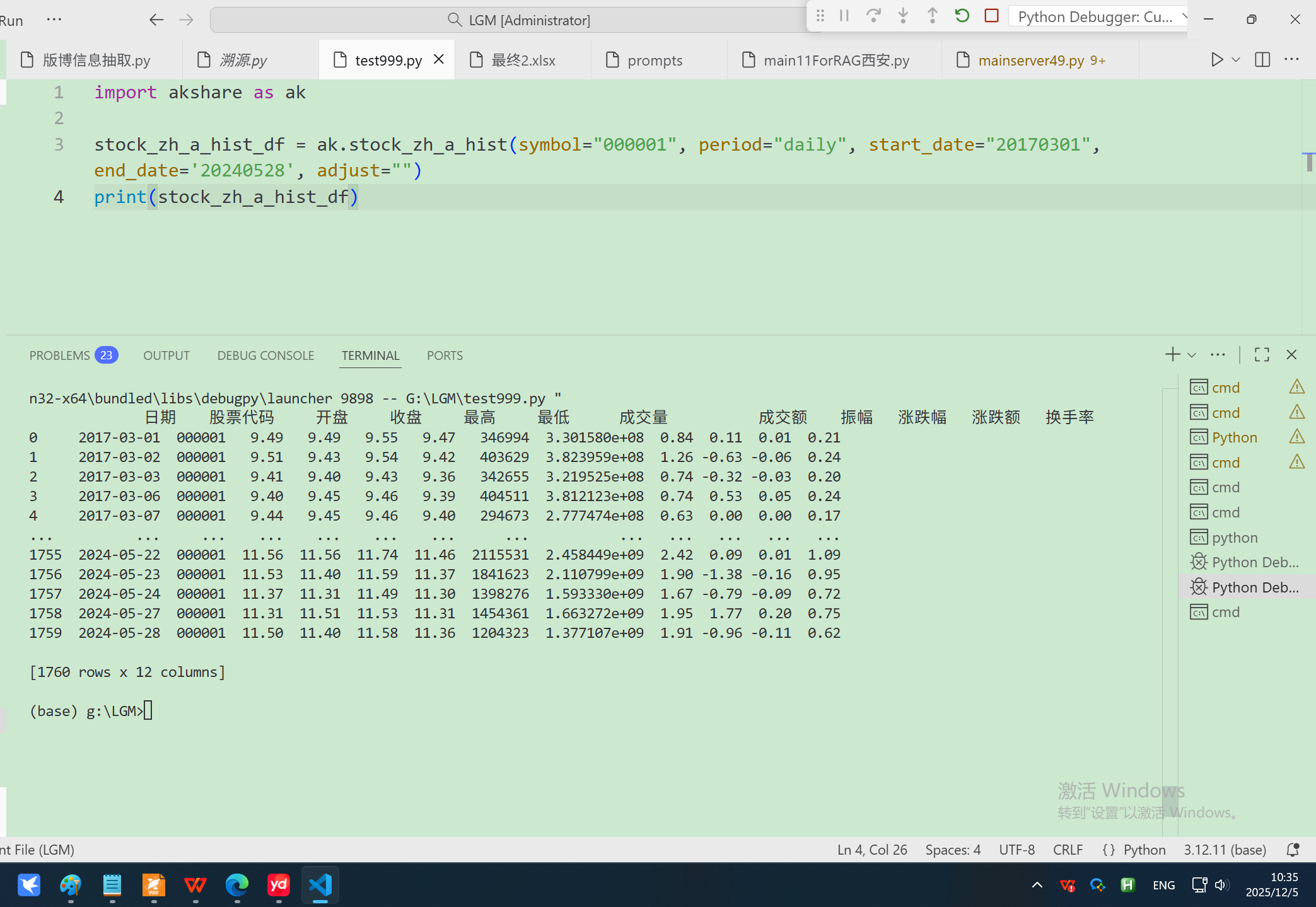Open the mainserver49.py editor tab
This screenshot has height=907, width=1316.
coord(1030,61)
